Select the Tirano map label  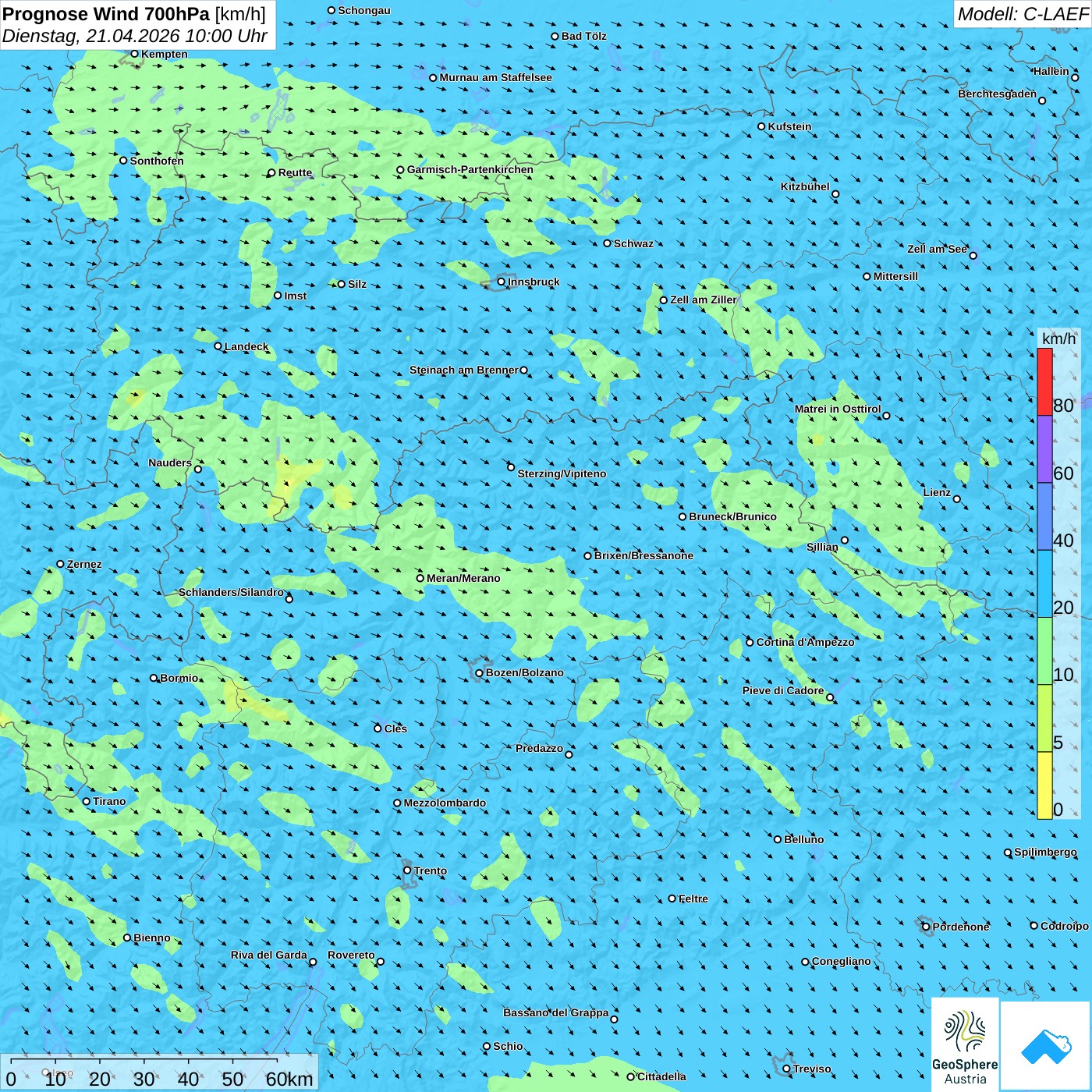click(109, 801)
